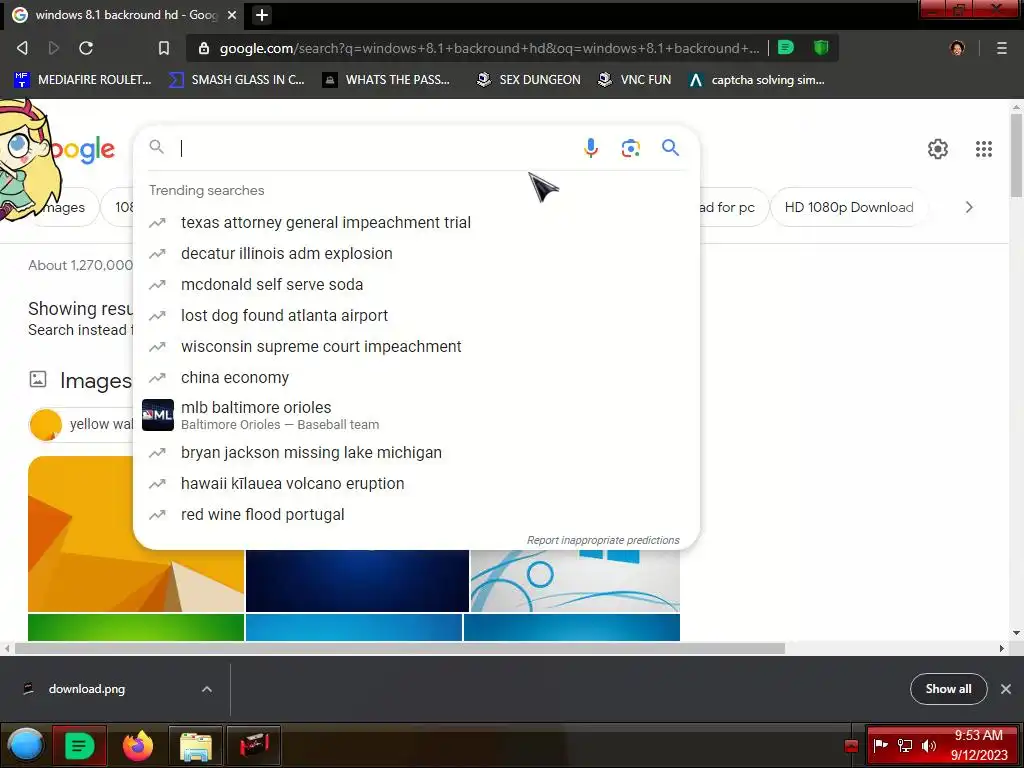1024x768 pixels.
Task: Open Google settings gear
Action: tap(938, 149)
